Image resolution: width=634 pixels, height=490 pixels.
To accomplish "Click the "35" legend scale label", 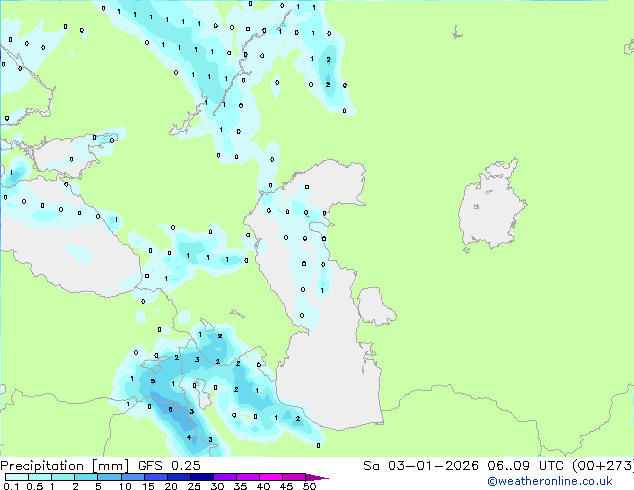I will [240, 486].
